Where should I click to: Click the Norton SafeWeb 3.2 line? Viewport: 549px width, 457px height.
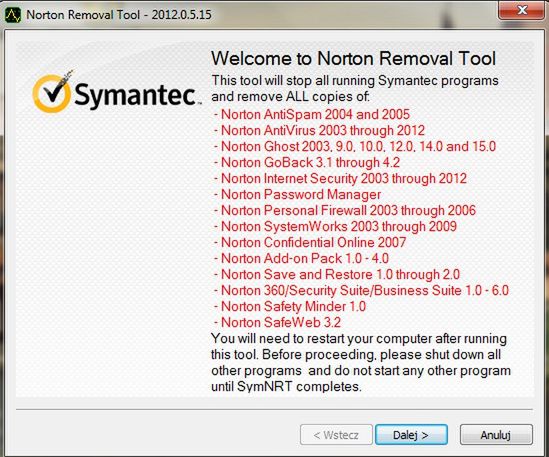(x=277, y=323)
